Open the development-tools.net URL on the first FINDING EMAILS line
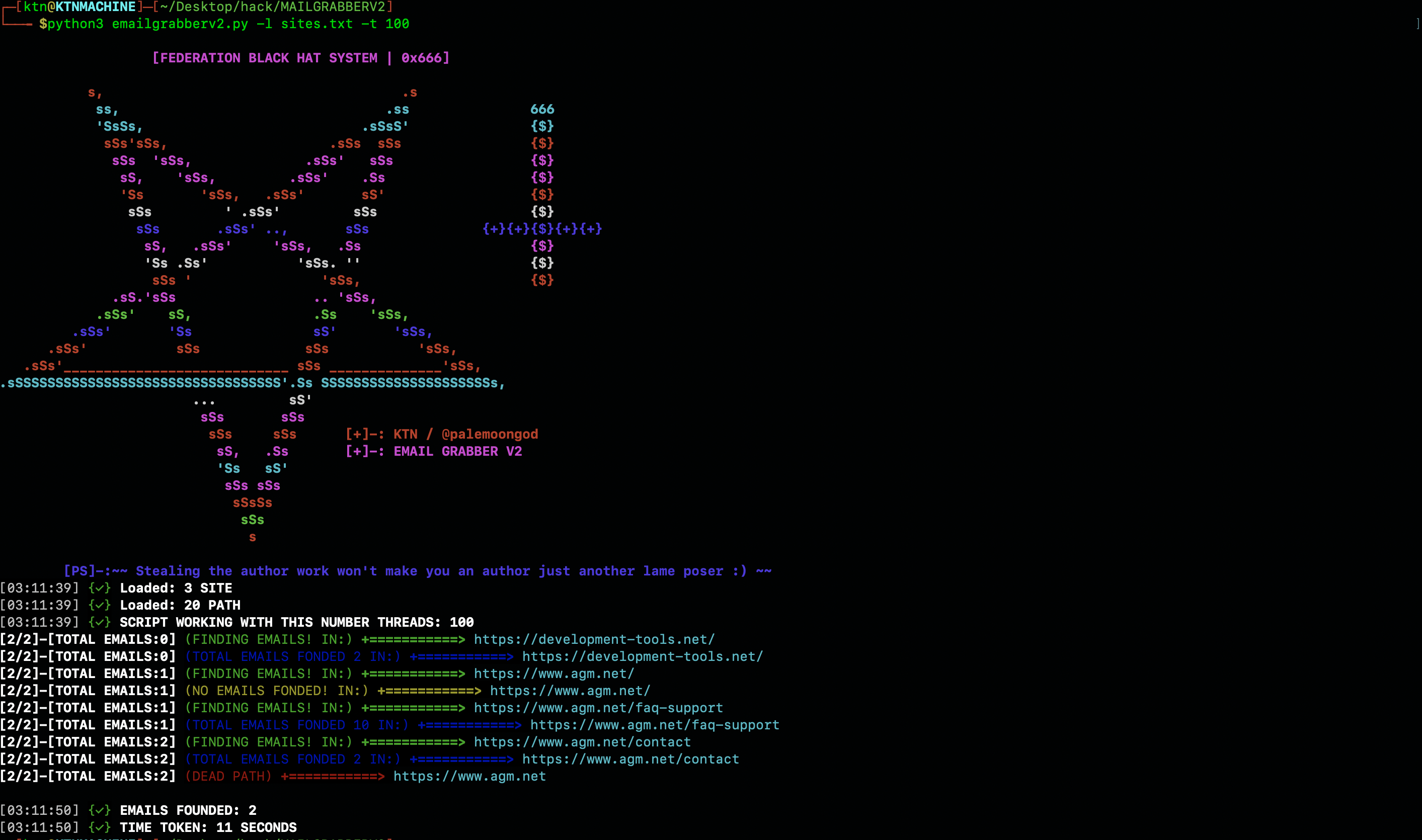 (594, 640)
